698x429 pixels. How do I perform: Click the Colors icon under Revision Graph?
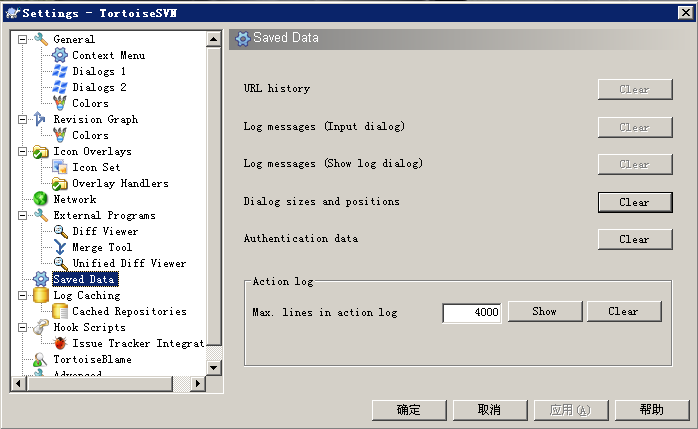pyautogui.click(x=60, y=135)
